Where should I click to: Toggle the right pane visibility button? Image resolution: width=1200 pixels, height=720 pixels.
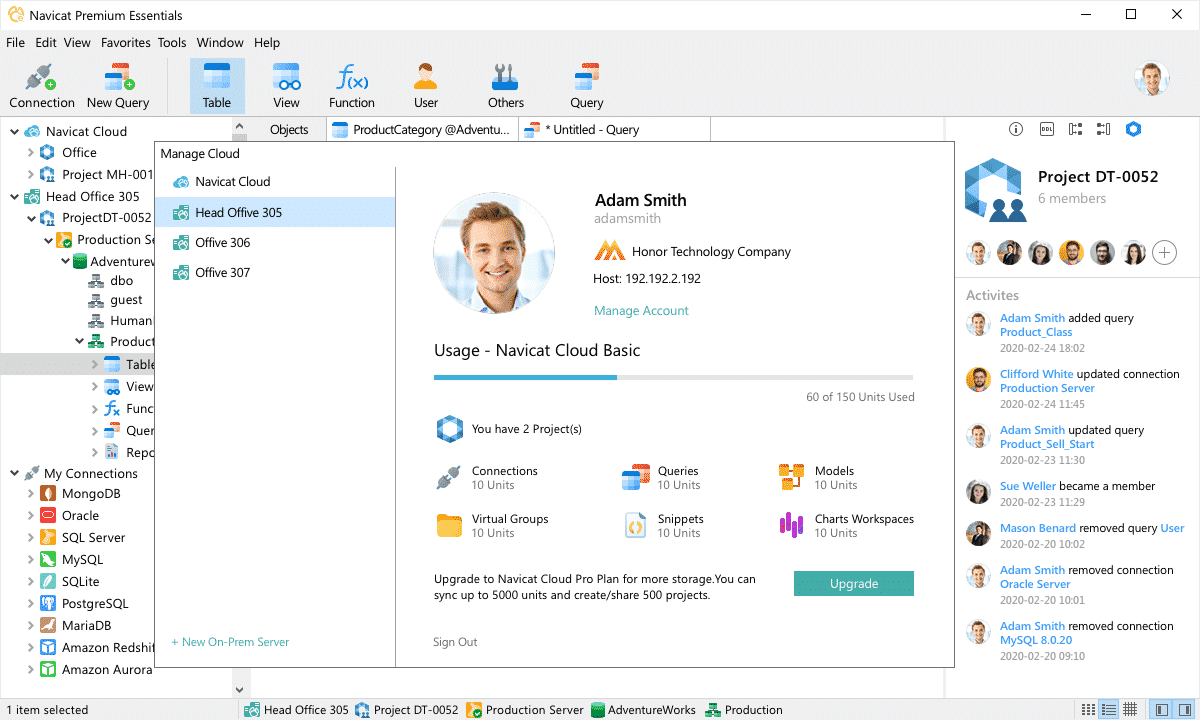(x=1183, y=710)
